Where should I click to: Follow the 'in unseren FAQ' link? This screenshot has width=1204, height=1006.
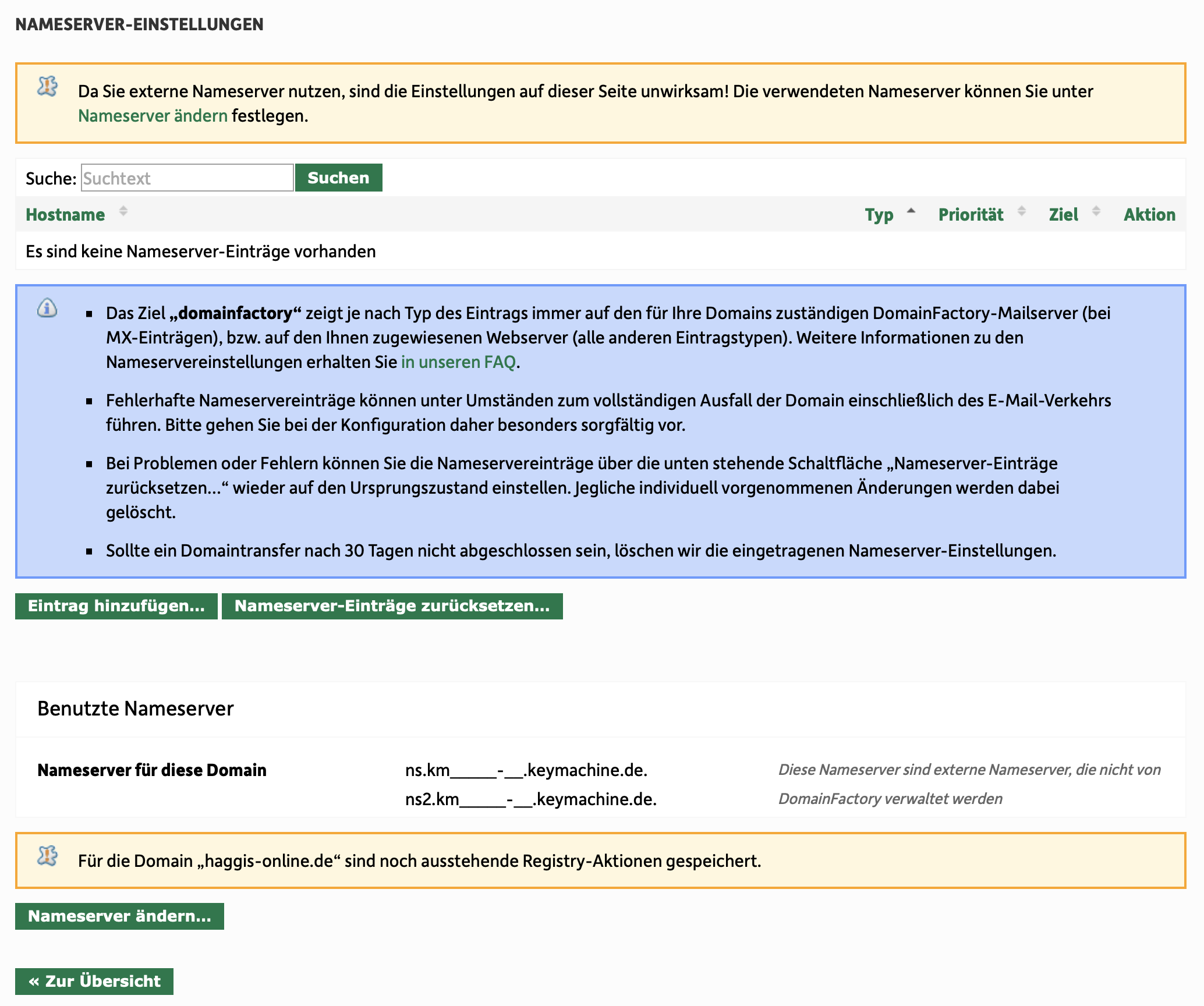(x=458, y=362)
